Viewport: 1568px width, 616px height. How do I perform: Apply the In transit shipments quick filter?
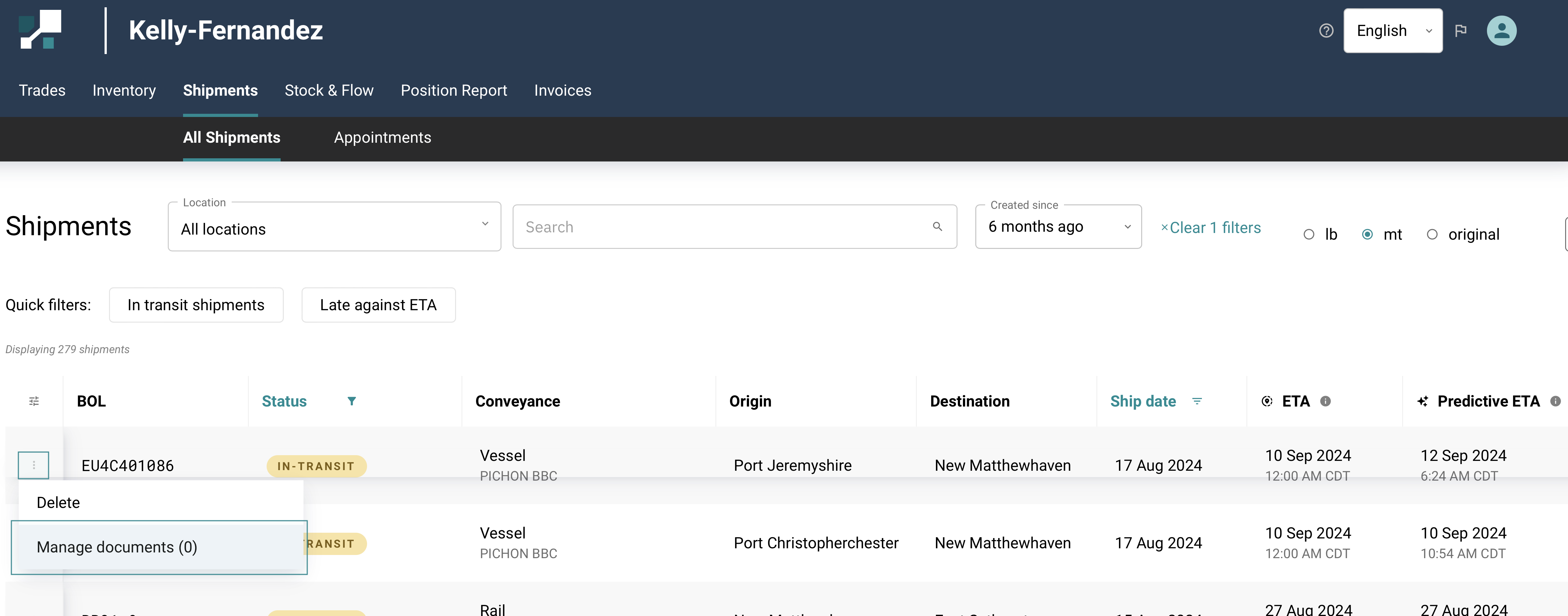(196, 305)
